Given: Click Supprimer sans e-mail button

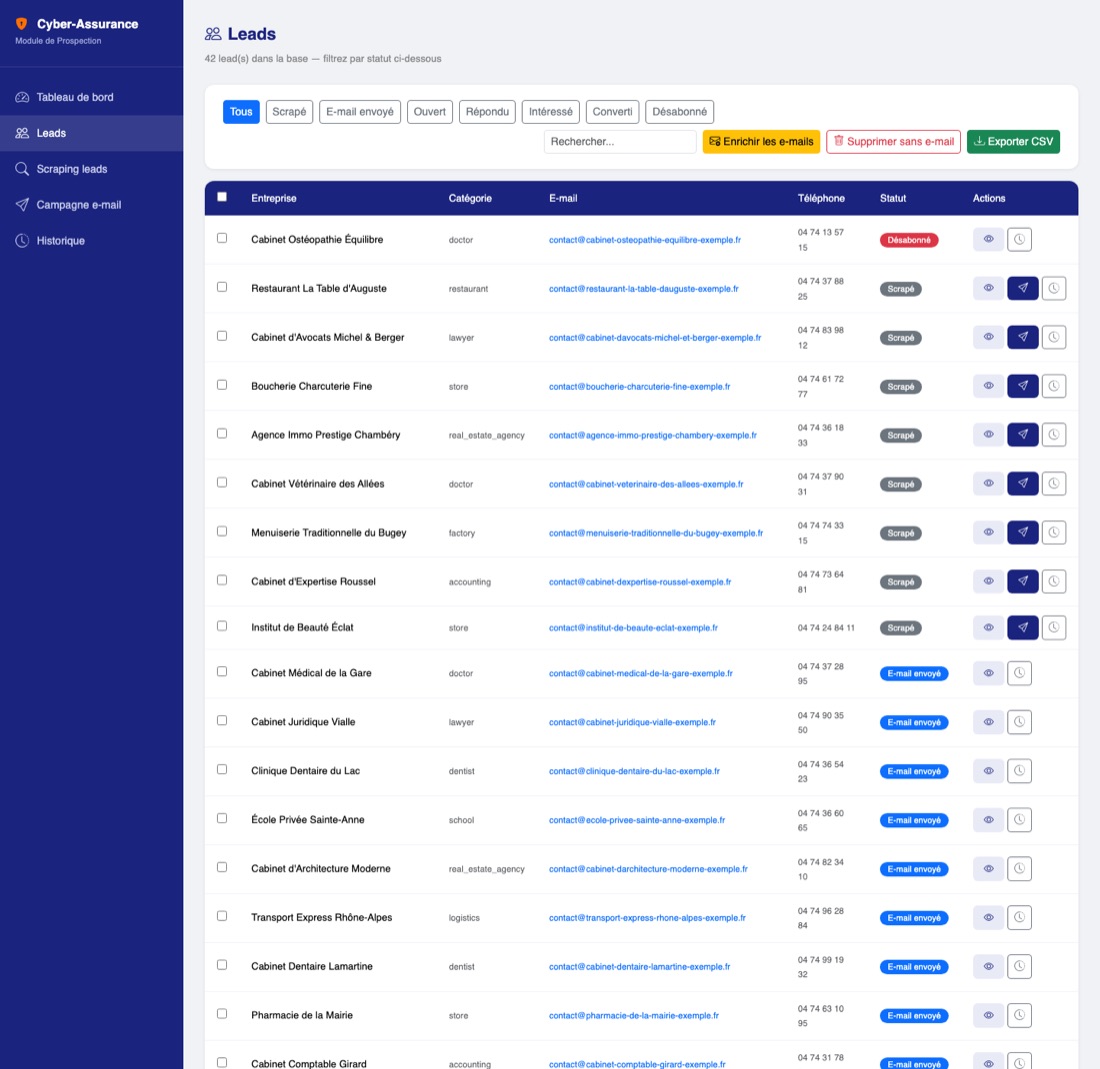Looking at the screenshot, I should point(893,142).
